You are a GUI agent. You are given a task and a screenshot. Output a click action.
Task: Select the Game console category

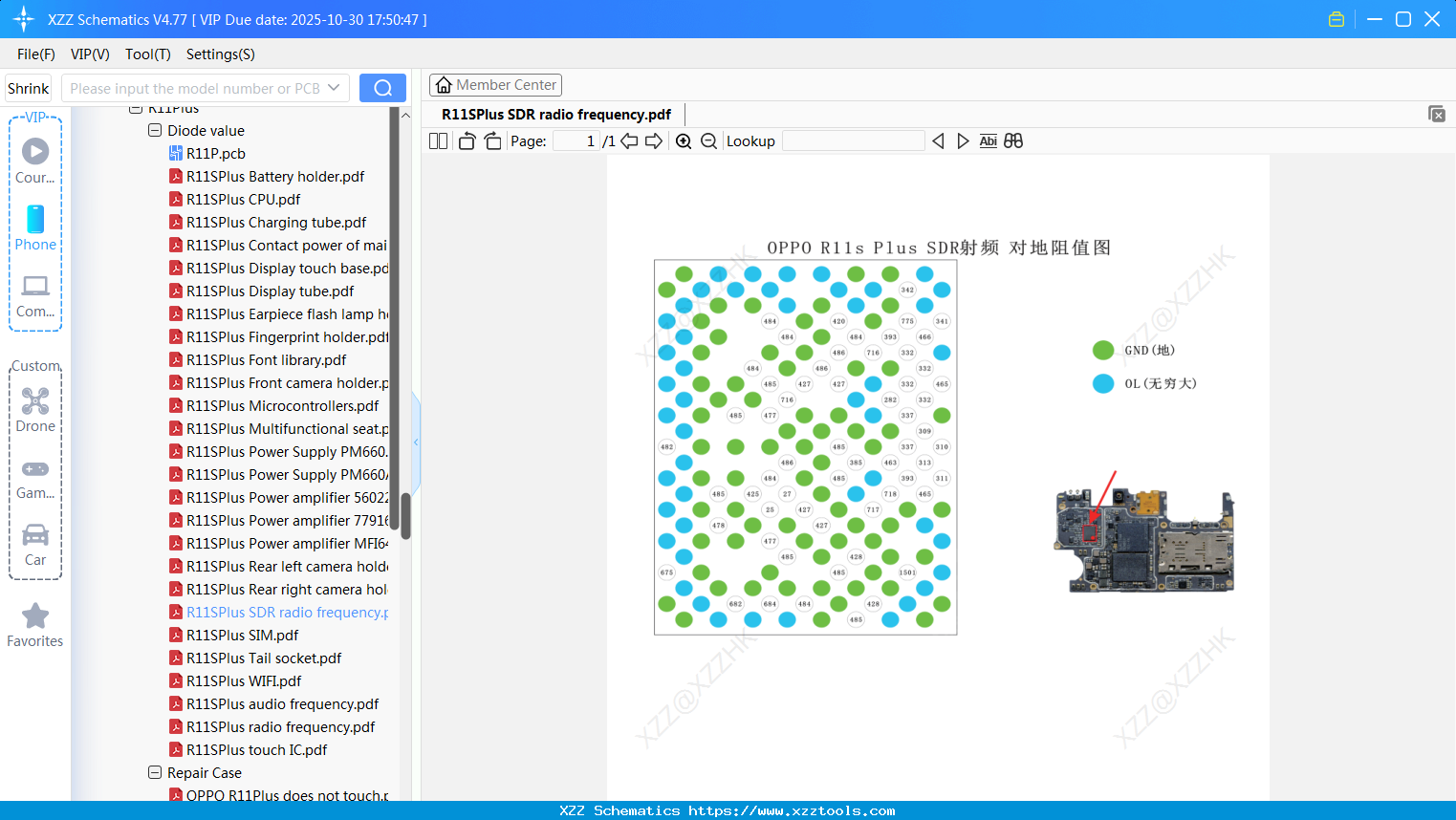pyautogui.click(x=35, y=478)
